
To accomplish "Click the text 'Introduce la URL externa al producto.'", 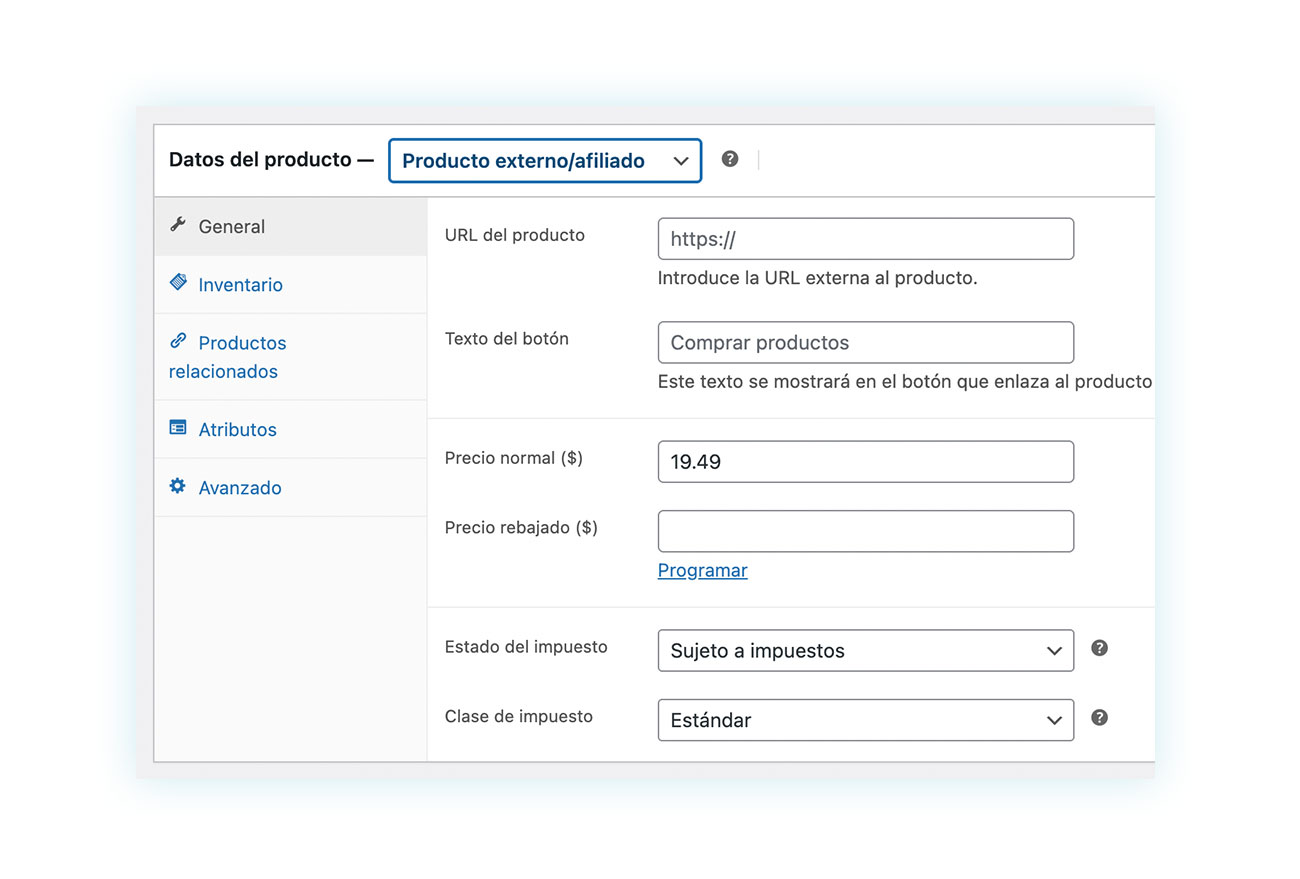I will (x=818, y=278).
